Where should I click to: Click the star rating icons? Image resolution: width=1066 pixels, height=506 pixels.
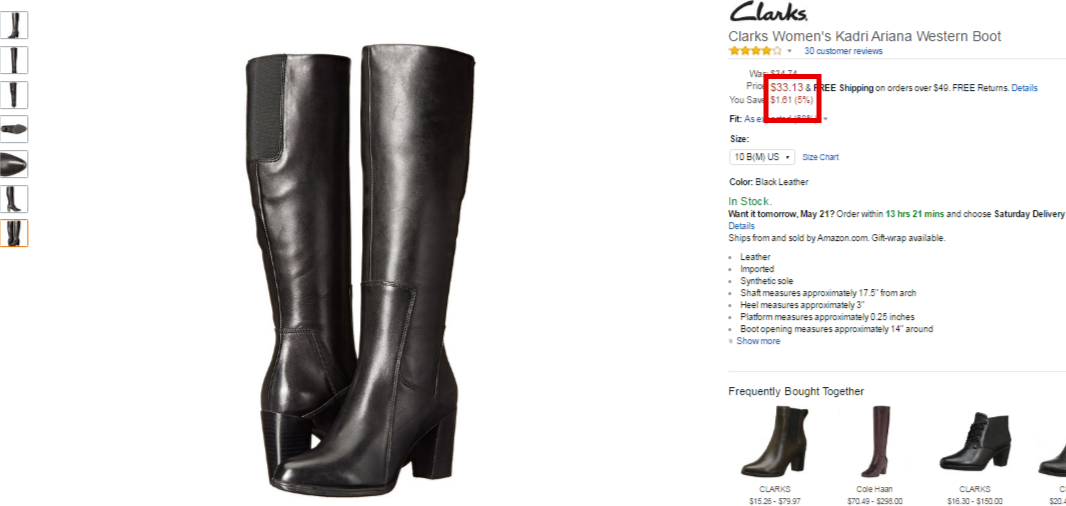pos(755,51)
